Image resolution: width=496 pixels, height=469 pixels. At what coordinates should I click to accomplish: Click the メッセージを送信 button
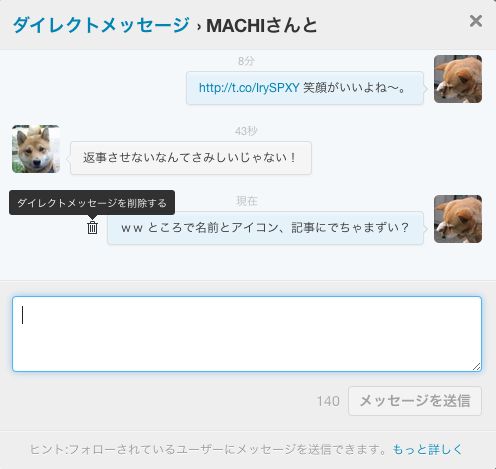tap(415, 401)
